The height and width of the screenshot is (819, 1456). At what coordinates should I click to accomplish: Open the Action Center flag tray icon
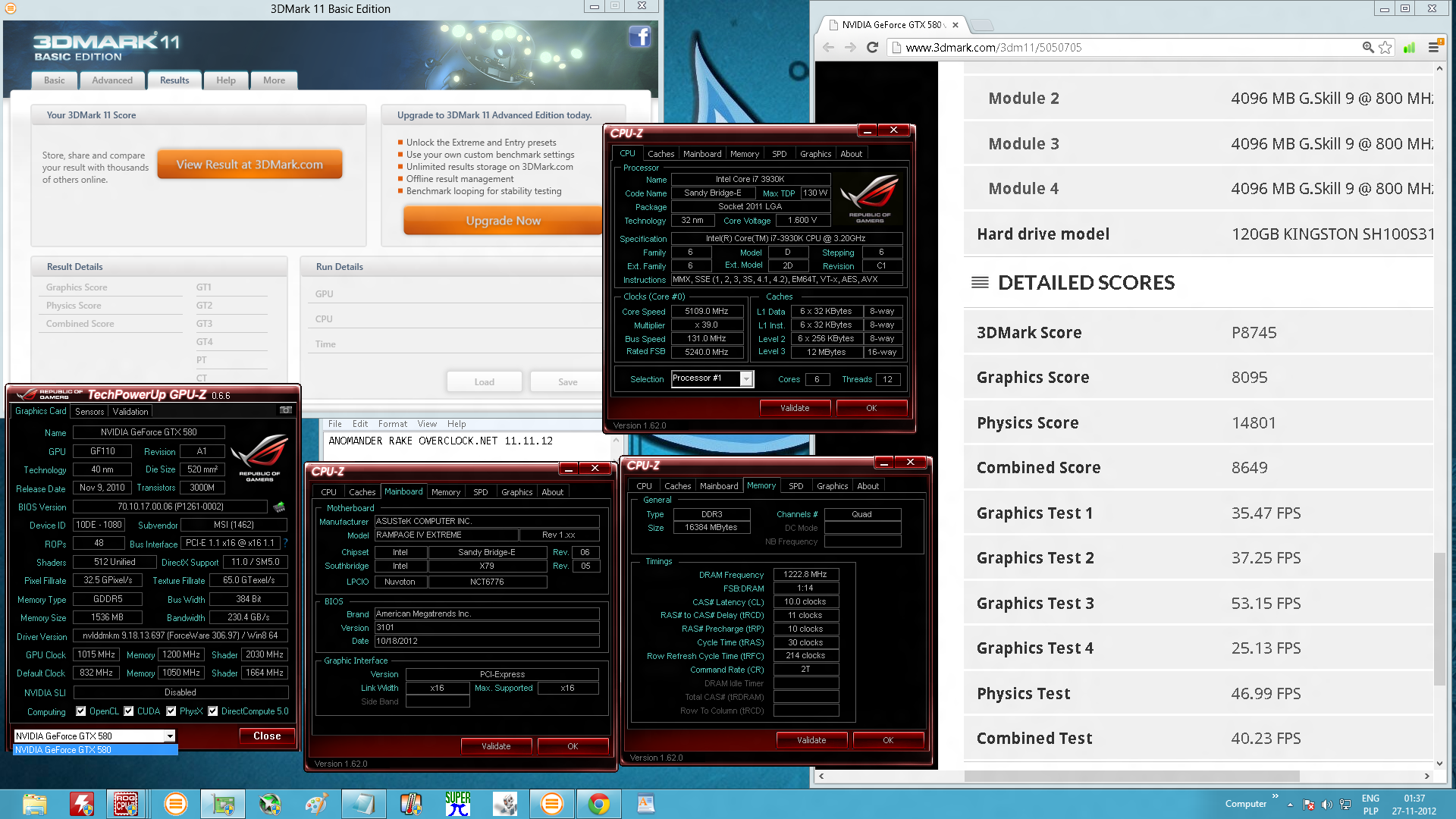click(x=1309, y=805)
